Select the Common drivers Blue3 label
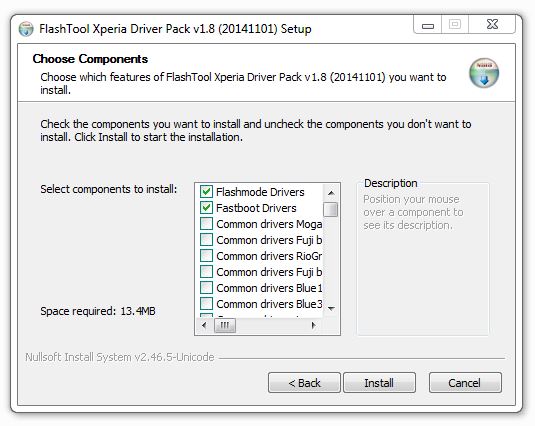535x426 pixels. pos(269,304)
